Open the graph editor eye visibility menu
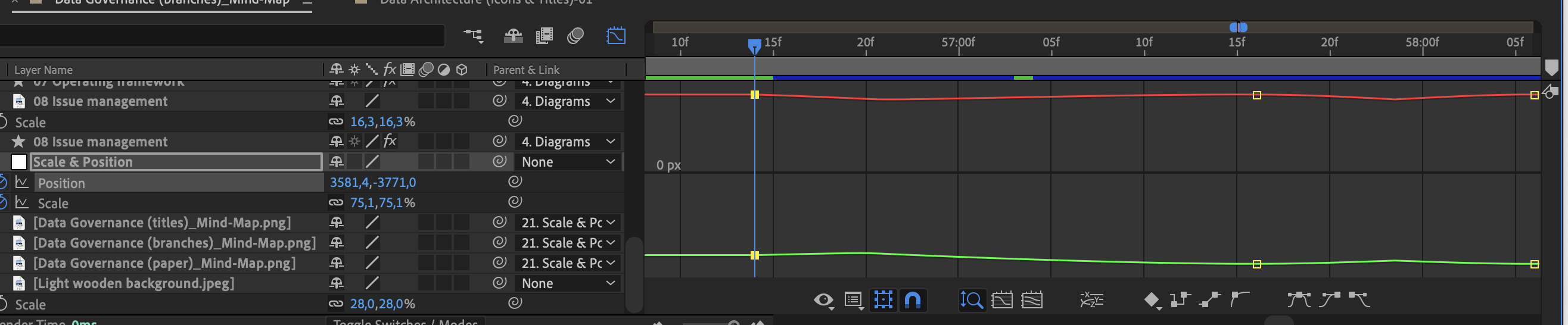 pos(823,300)
